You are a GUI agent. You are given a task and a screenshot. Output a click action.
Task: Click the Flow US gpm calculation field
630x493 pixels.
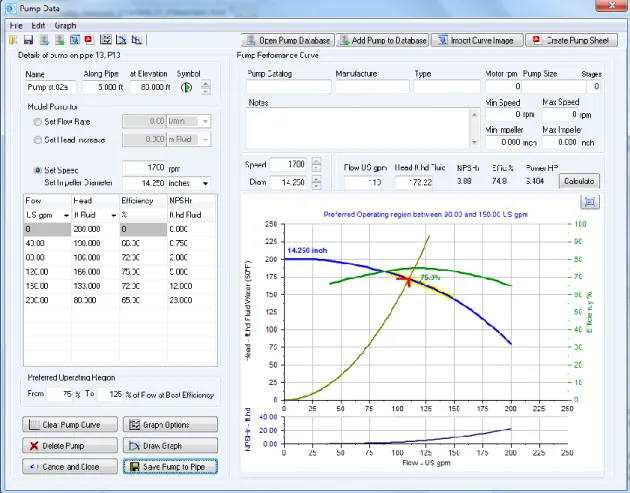[363, 182]
